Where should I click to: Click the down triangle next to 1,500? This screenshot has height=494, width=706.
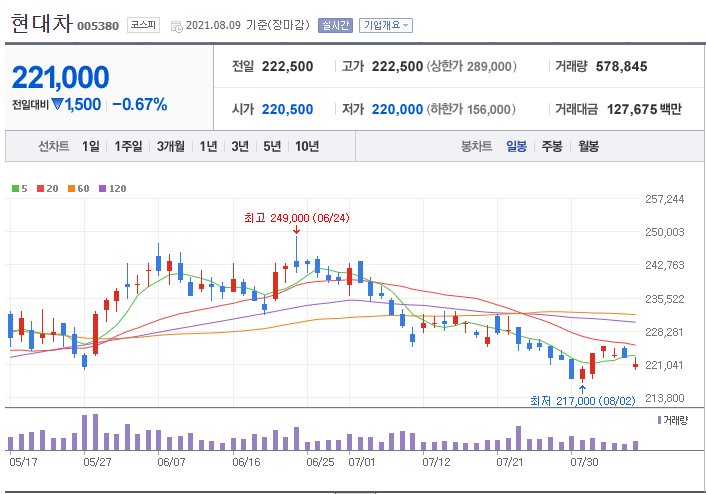click(x=57, y=104)
